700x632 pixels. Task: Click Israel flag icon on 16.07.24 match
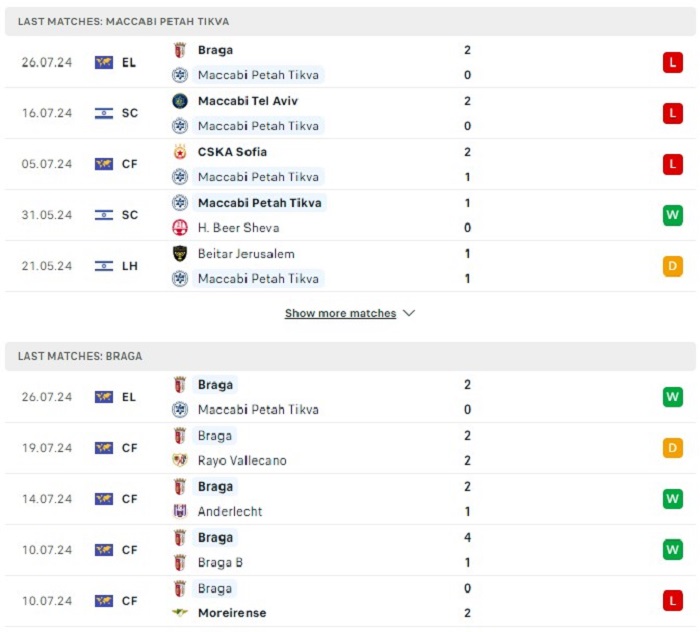click(104, 113)
